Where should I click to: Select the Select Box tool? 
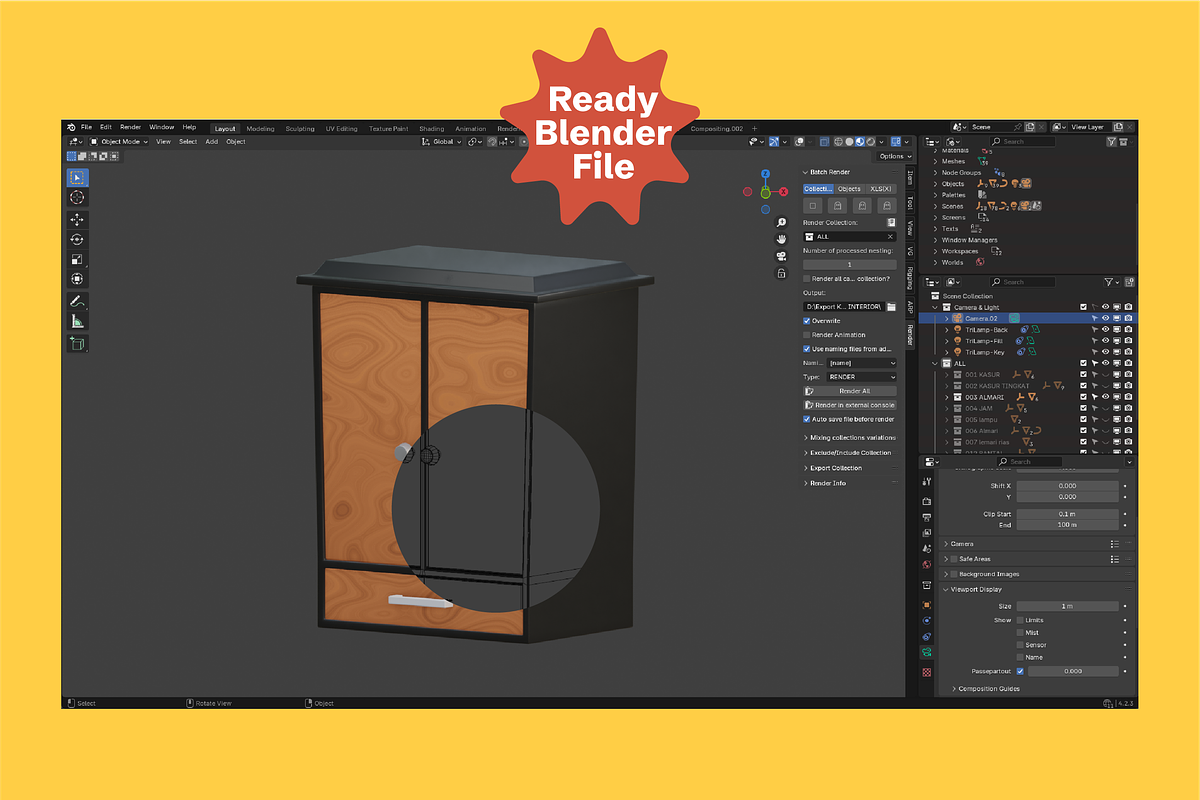pos(77,178)
